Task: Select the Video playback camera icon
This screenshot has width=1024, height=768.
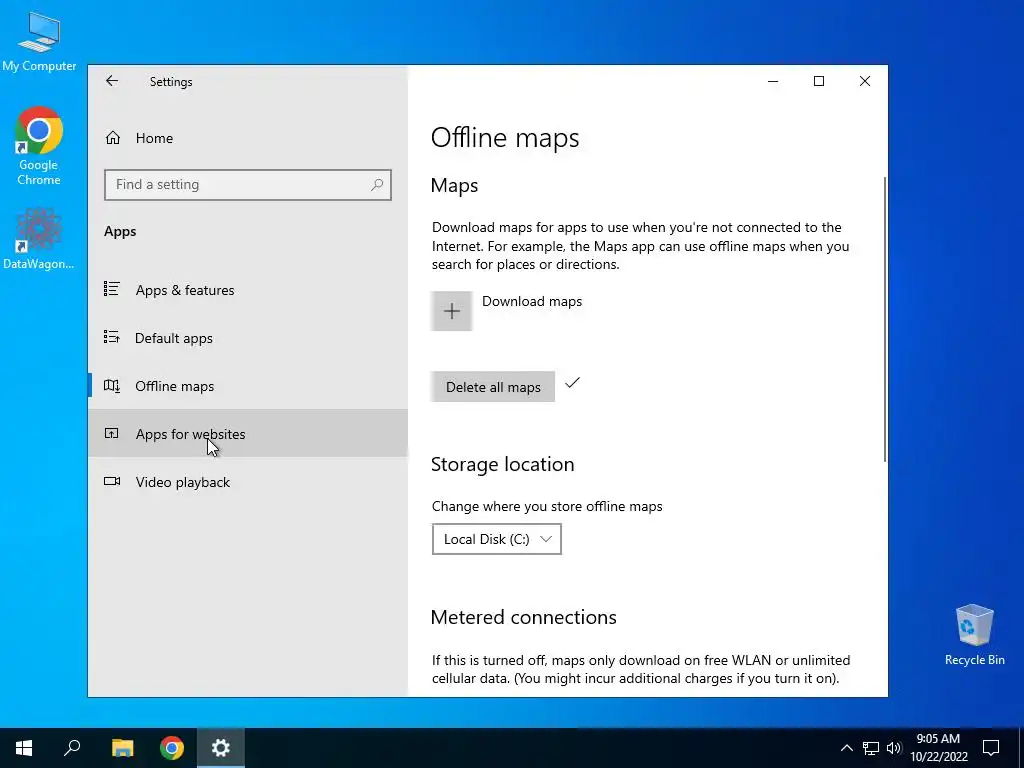Action: (112, 481)
